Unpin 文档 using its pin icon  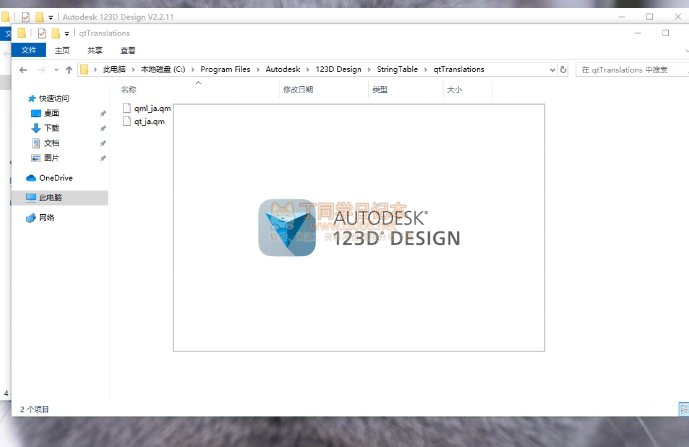pos(103,143)
